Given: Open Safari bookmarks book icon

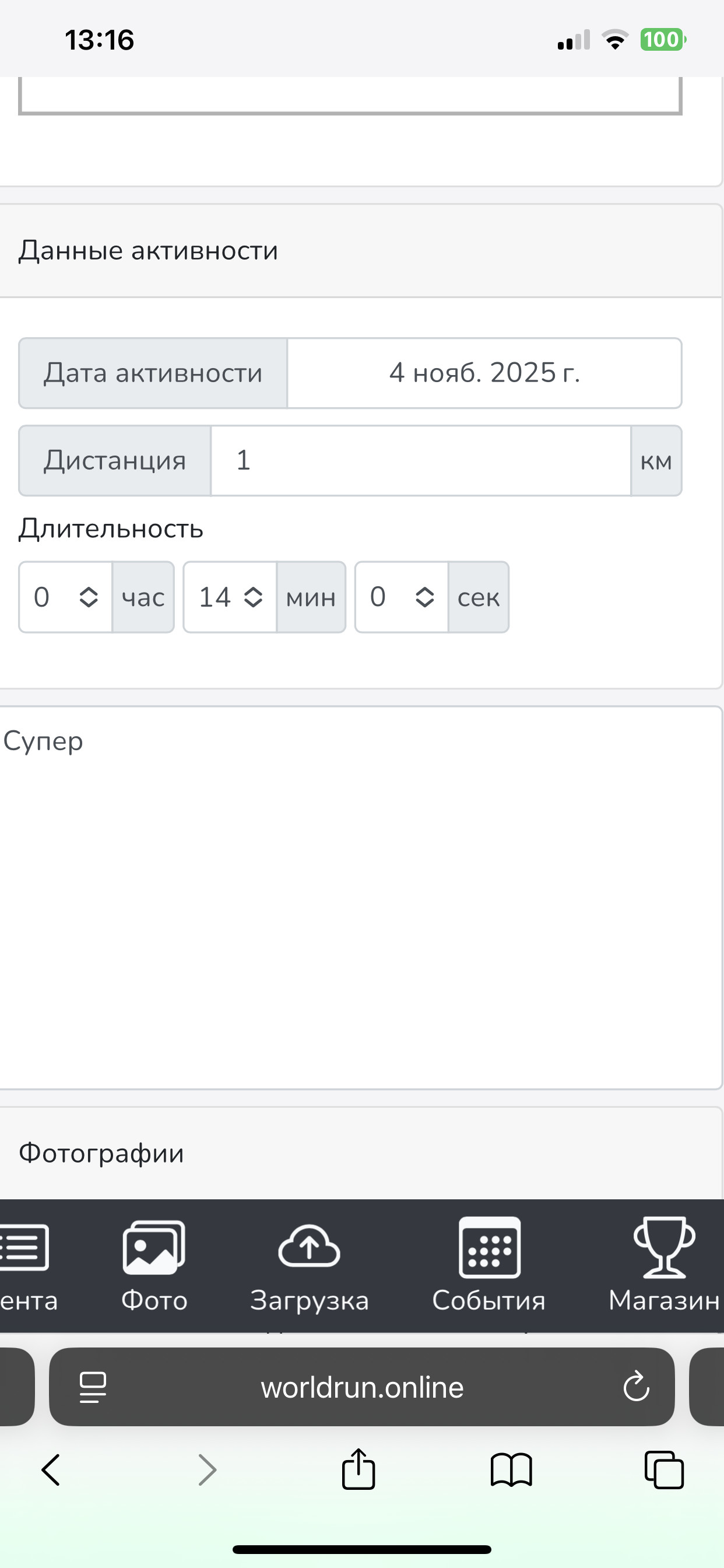Looking at the screenshot, I should pos(511,1471).
